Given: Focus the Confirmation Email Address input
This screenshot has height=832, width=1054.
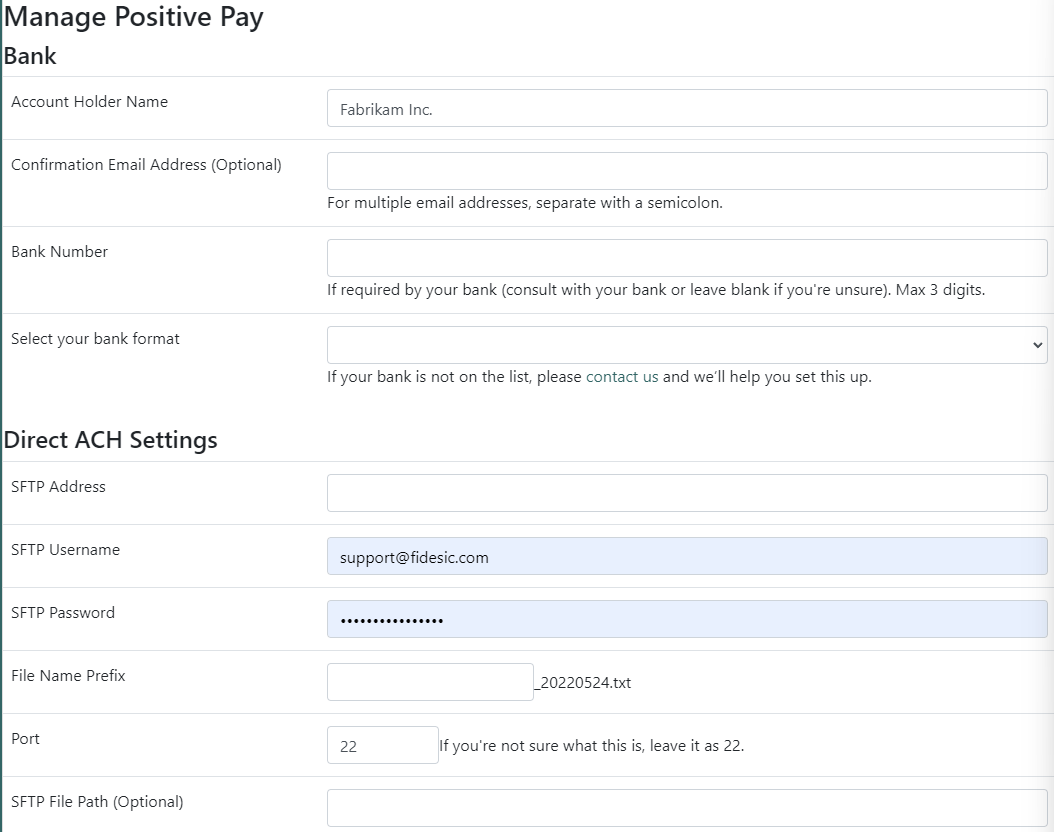Looking at the screenshot, I should pyautogui.click(x=687, y=171).
